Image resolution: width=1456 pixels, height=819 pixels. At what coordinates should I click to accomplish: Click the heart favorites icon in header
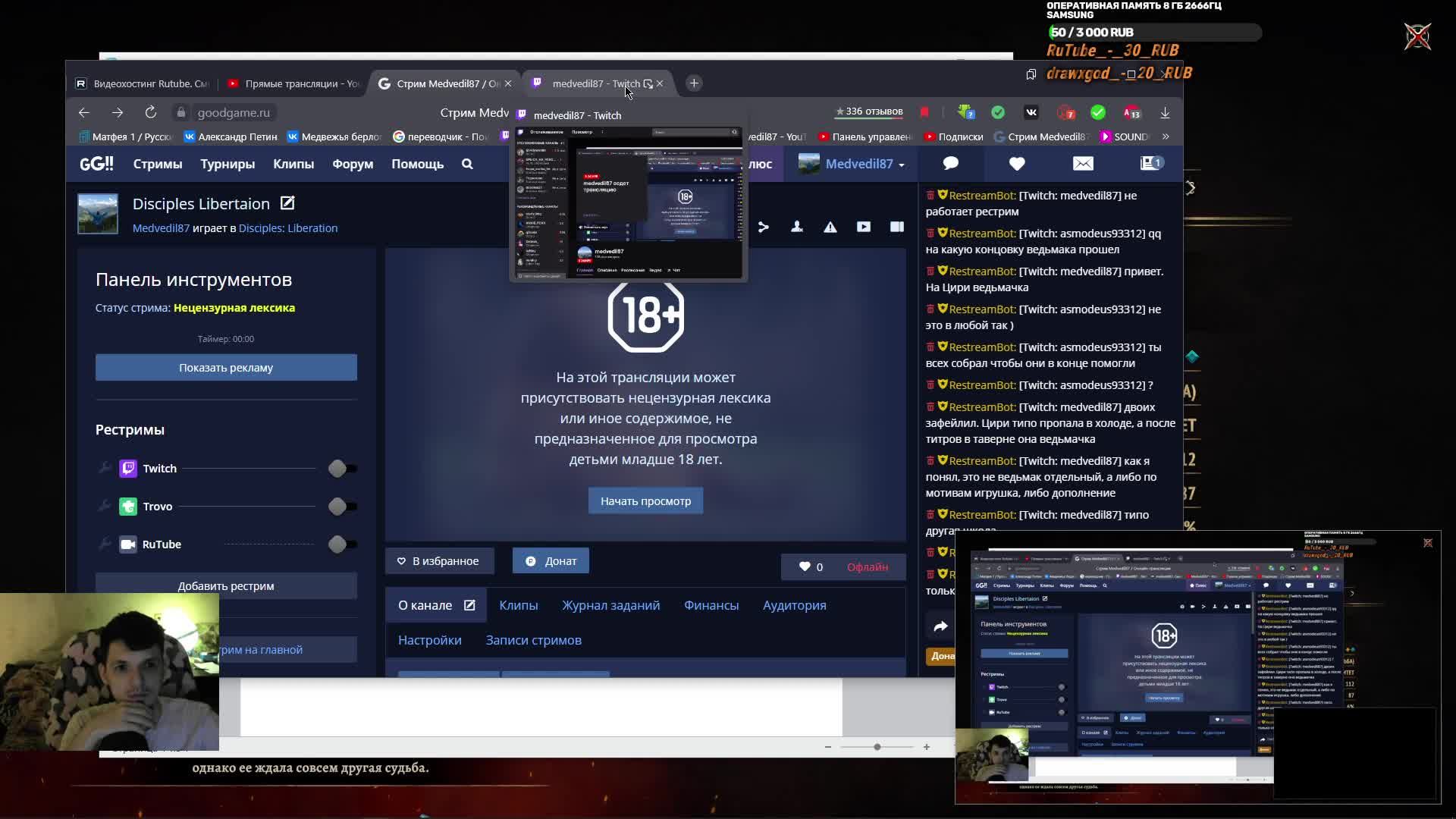point(1017,163)
